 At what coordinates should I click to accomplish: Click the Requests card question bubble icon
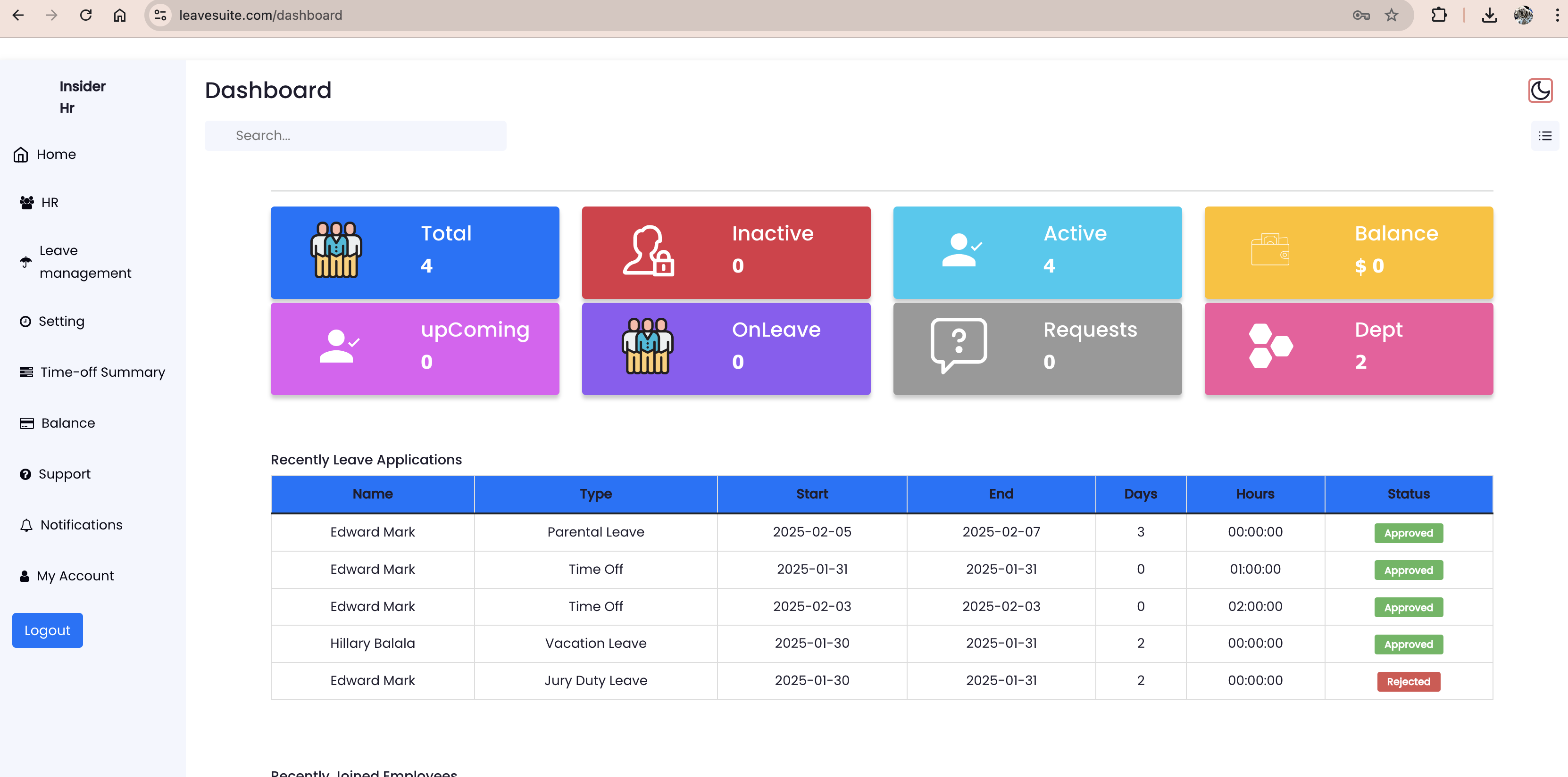pyautogui.click(x=959, y=345)
